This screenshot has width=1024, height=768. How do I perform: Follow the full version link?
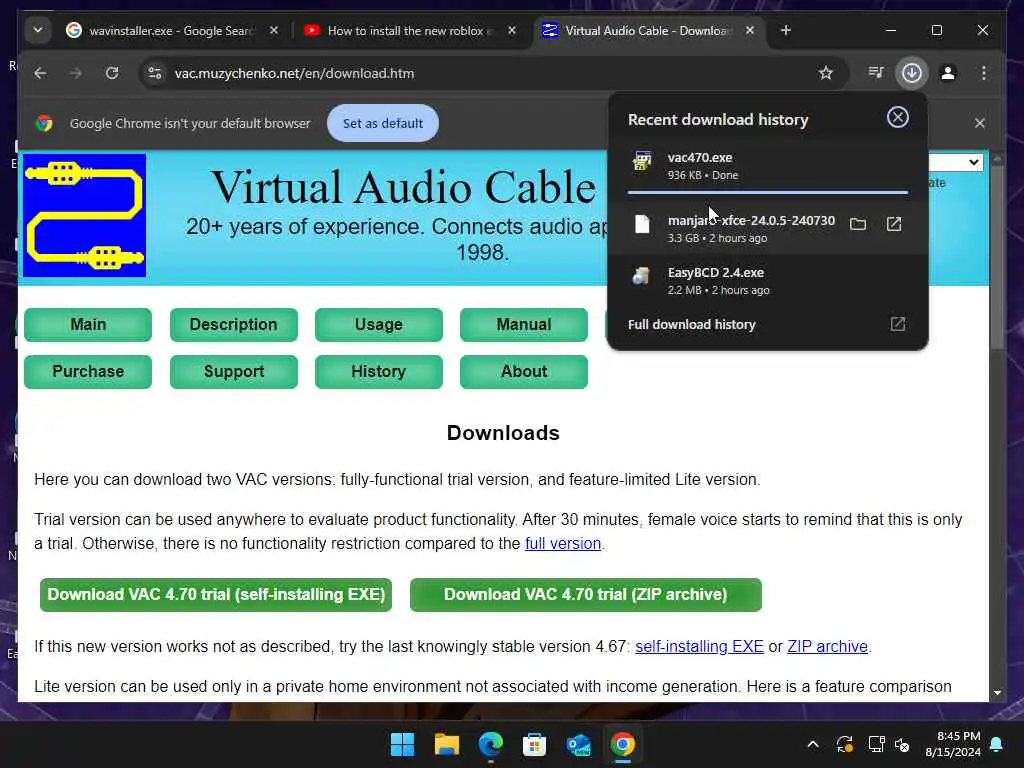coord(563,543)
